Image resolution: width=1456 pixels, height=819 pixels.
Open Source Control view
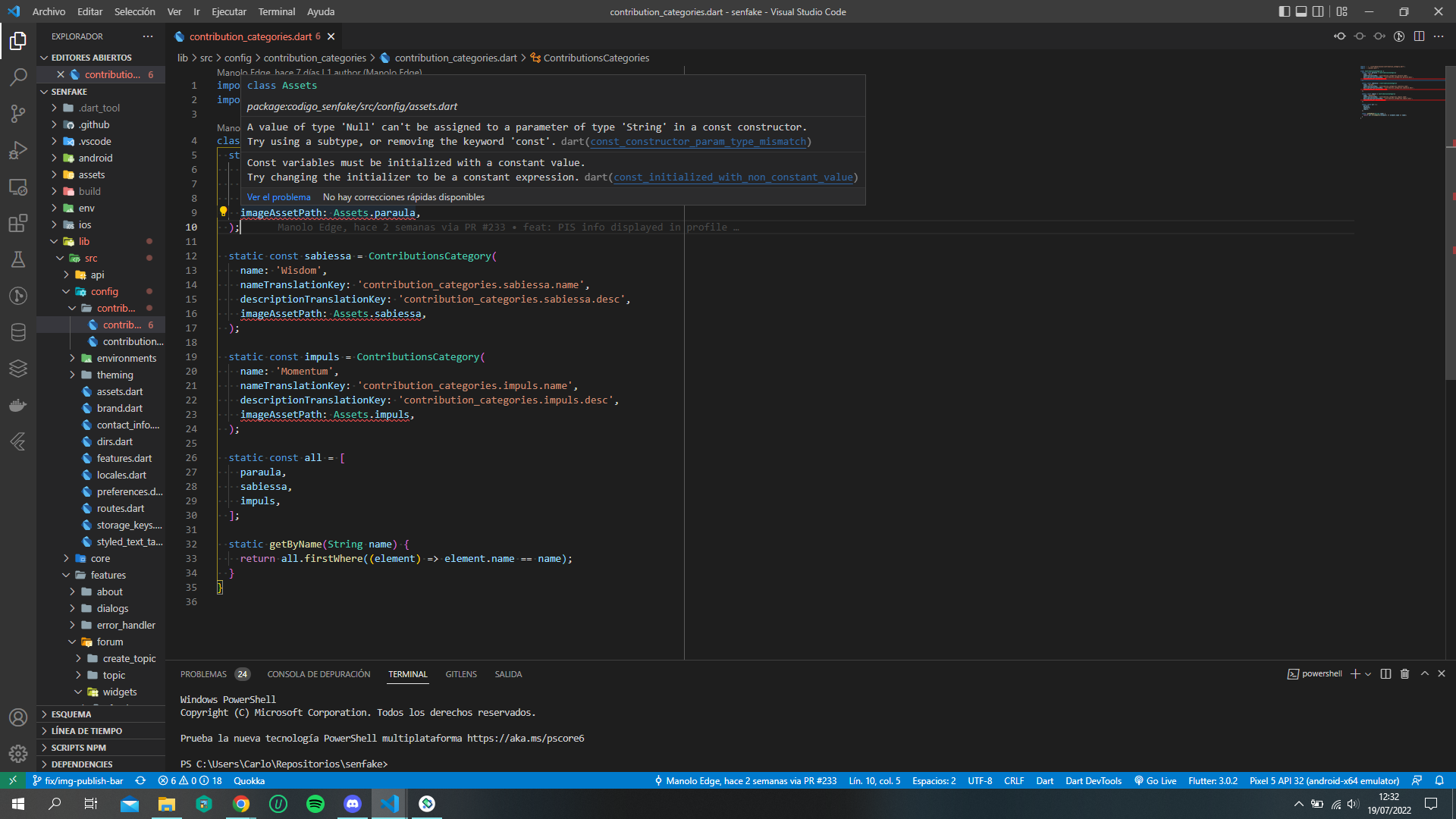(18, 114)
